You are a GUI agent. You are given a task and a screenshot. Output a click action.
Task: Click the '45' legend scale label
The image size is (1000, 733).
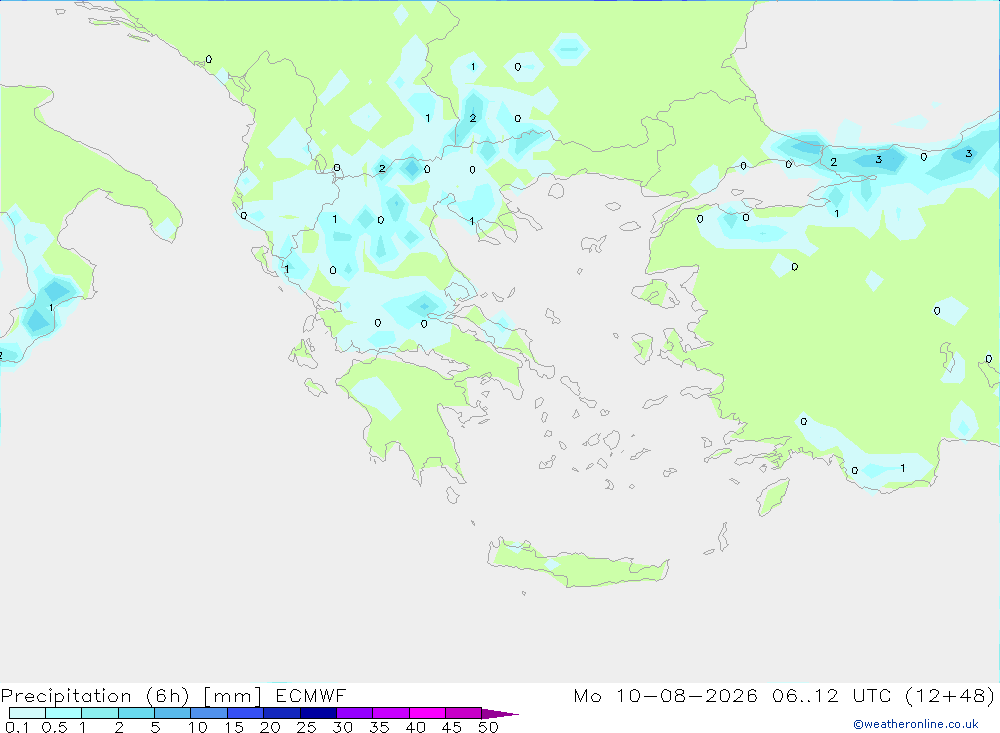coord(452,727)
